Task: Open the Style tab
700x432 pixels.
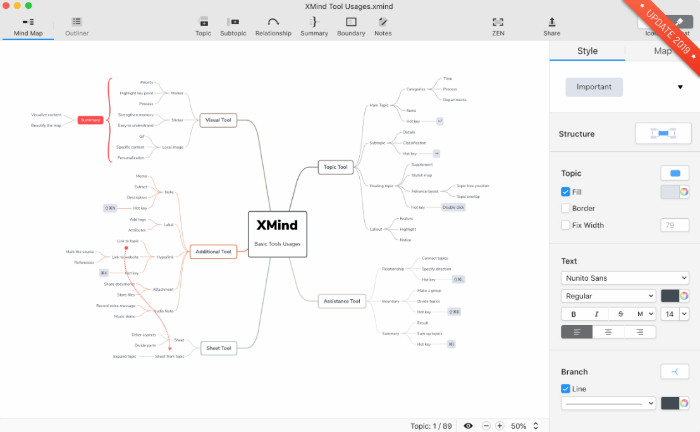Action: (x=587, y=51)
